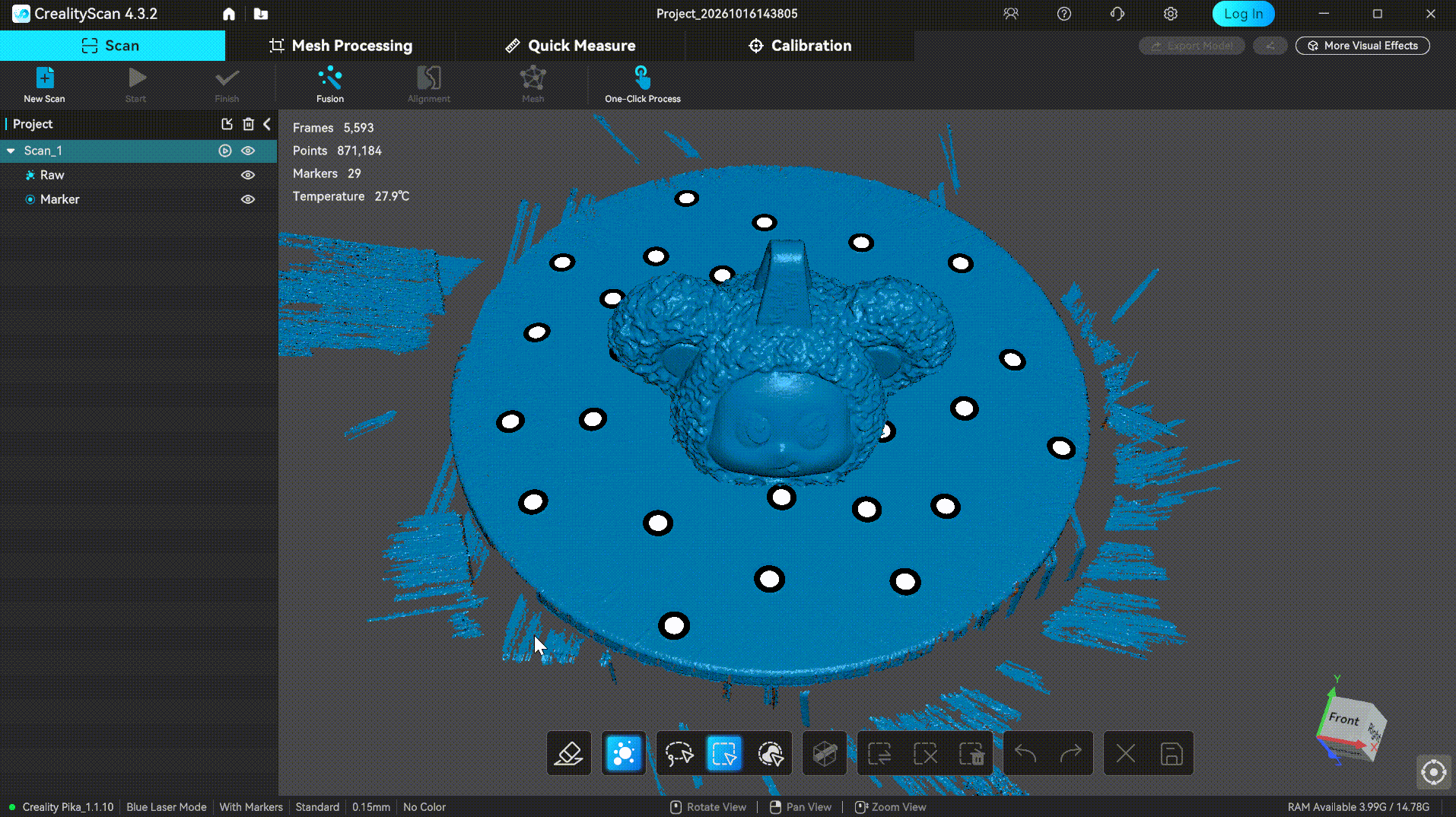
Task: Collapse the Scan_1 tree node
Action: [11, 151]
